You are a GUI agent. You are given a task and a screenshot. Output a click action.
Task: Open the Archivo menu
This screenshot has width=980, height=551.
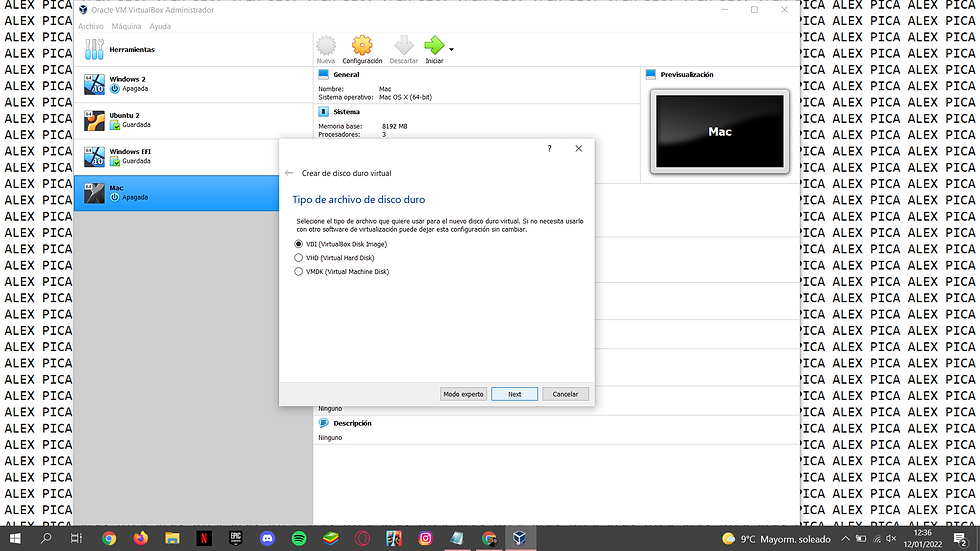91,26
